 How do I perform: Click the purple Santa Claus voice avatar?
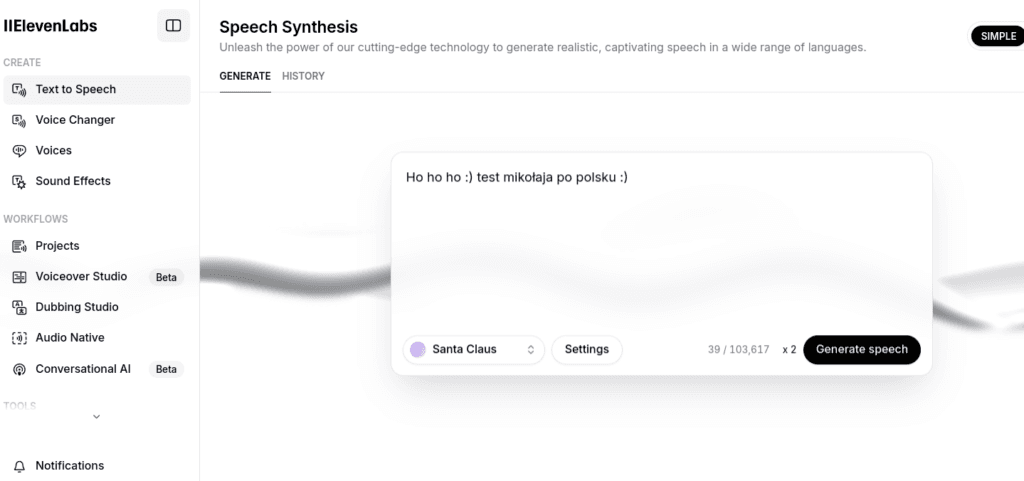point(418,350)
